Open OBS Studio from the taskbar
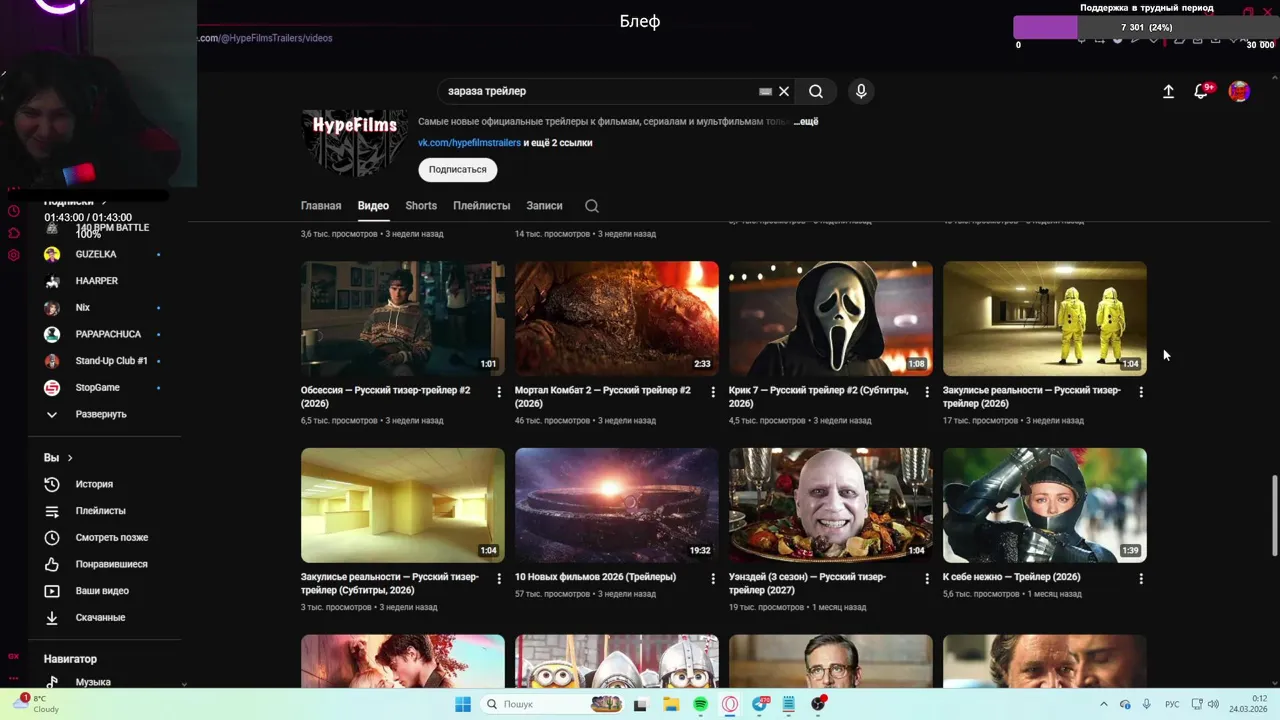 point(819,704)
